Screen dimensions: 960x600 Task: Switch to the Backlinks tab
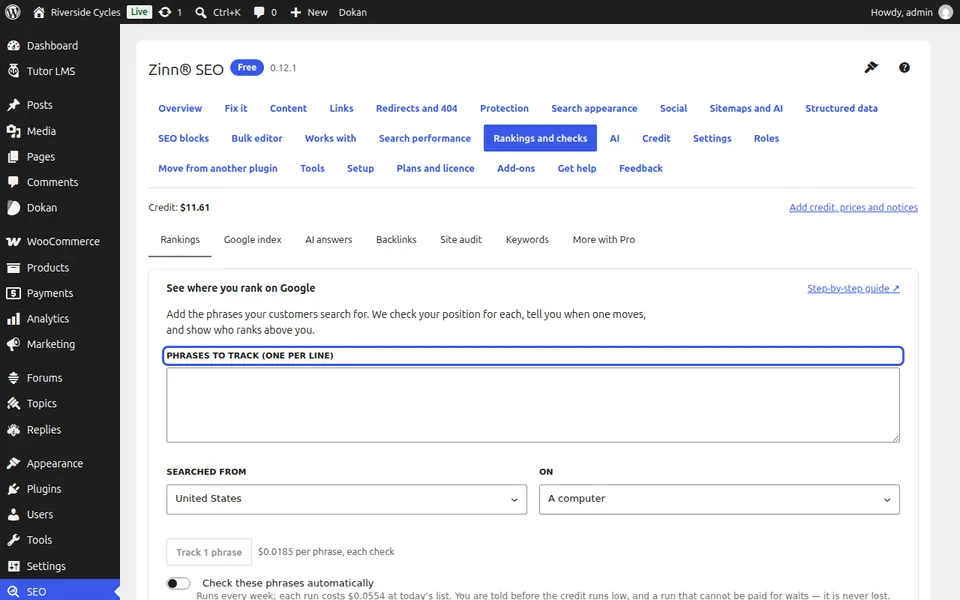click(x=396, y=239)
